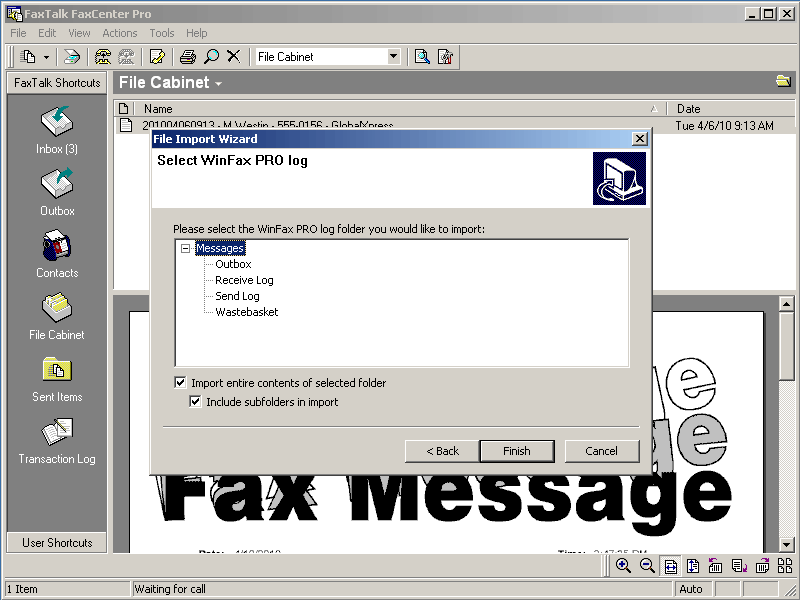The image size is (800, 600).
Task: Open the Transaction Log shortcut
Action: pos(57,441)
